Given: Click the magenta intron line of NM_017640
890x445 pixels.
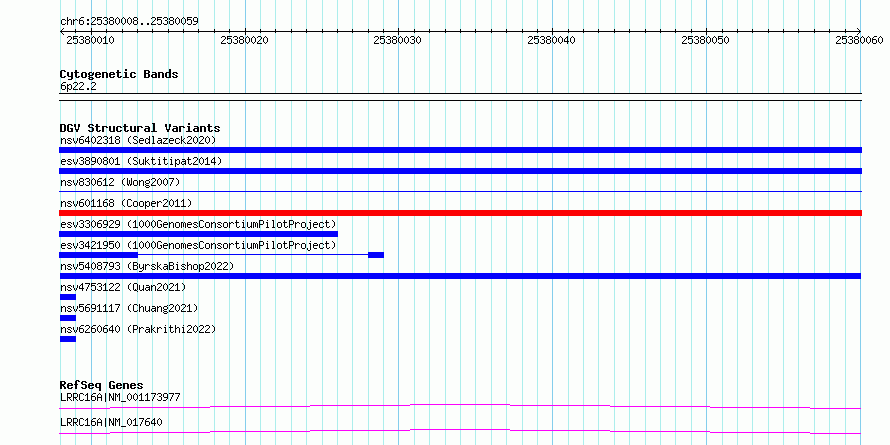Looking at the screenshot, I should (460, 431).
